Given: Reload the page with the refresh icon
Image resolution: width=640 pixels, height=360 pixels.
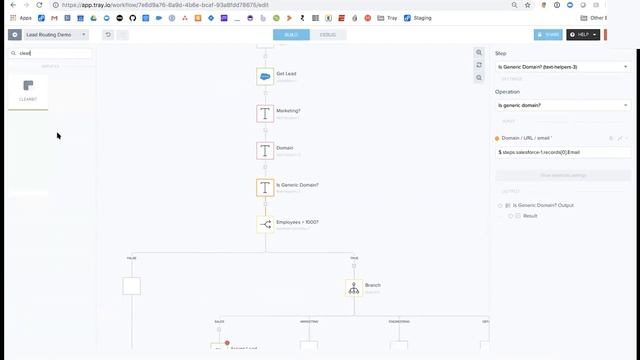Looking at the screenshot, I should point(39,5).
